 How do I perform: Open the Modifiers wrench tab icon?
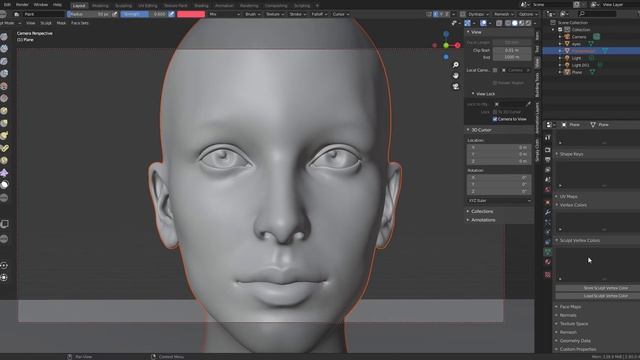pos(548,212)
